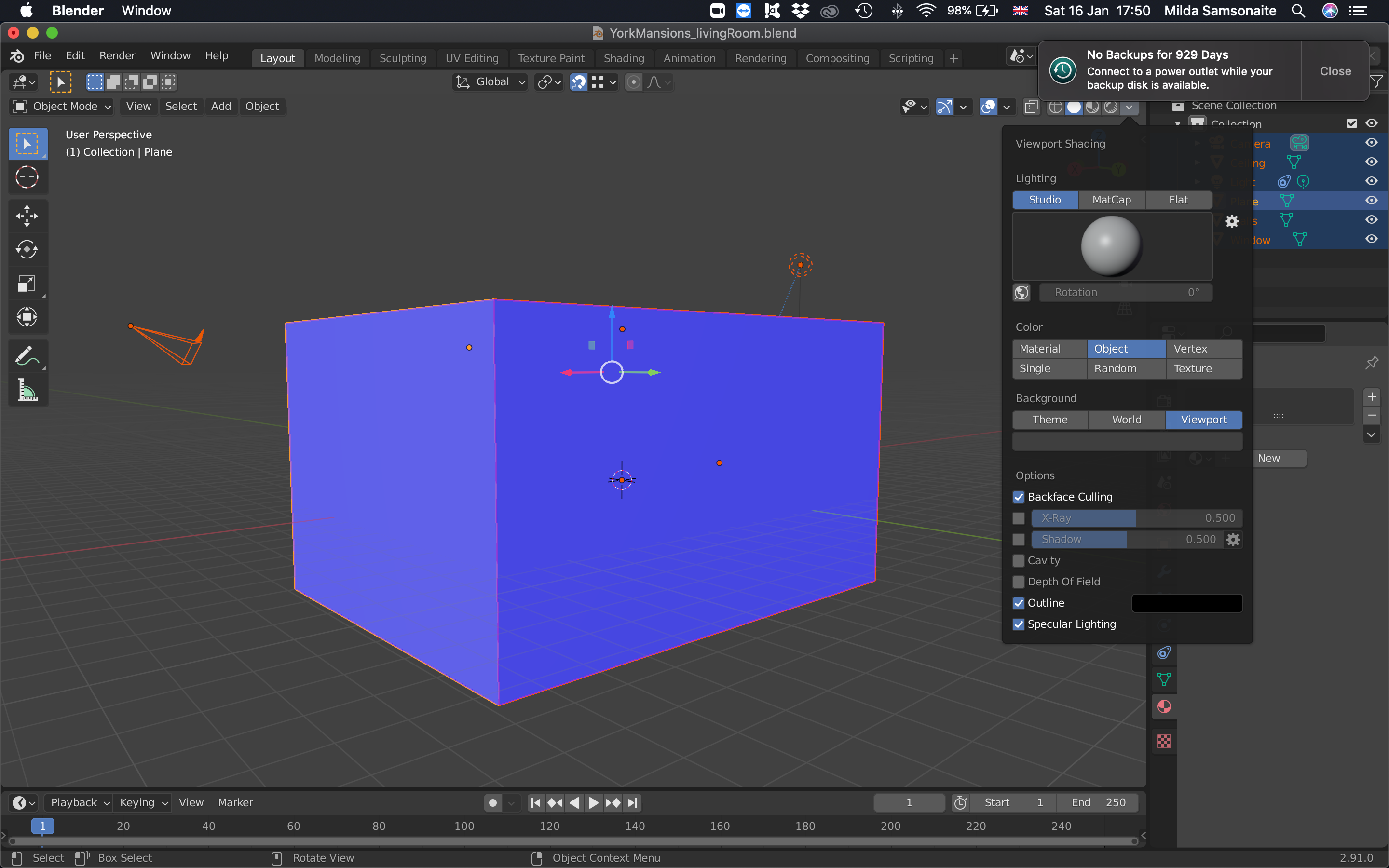Open the Global transform orientation dropdown
The height and width of the screenshot is (868, 1389).
[491, 82]
